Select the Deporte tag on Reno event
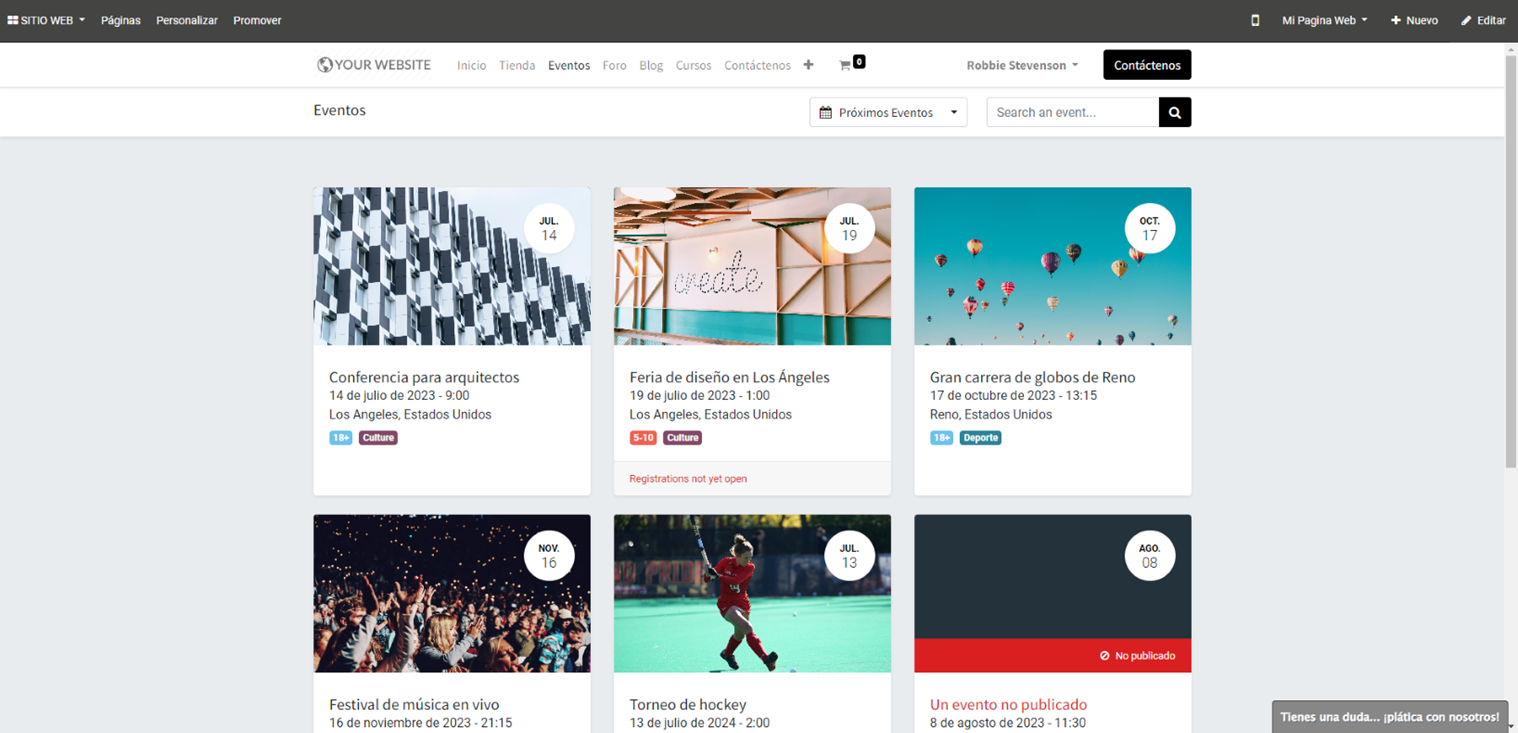Screen dimensions: 1518x733 point(980,438)
